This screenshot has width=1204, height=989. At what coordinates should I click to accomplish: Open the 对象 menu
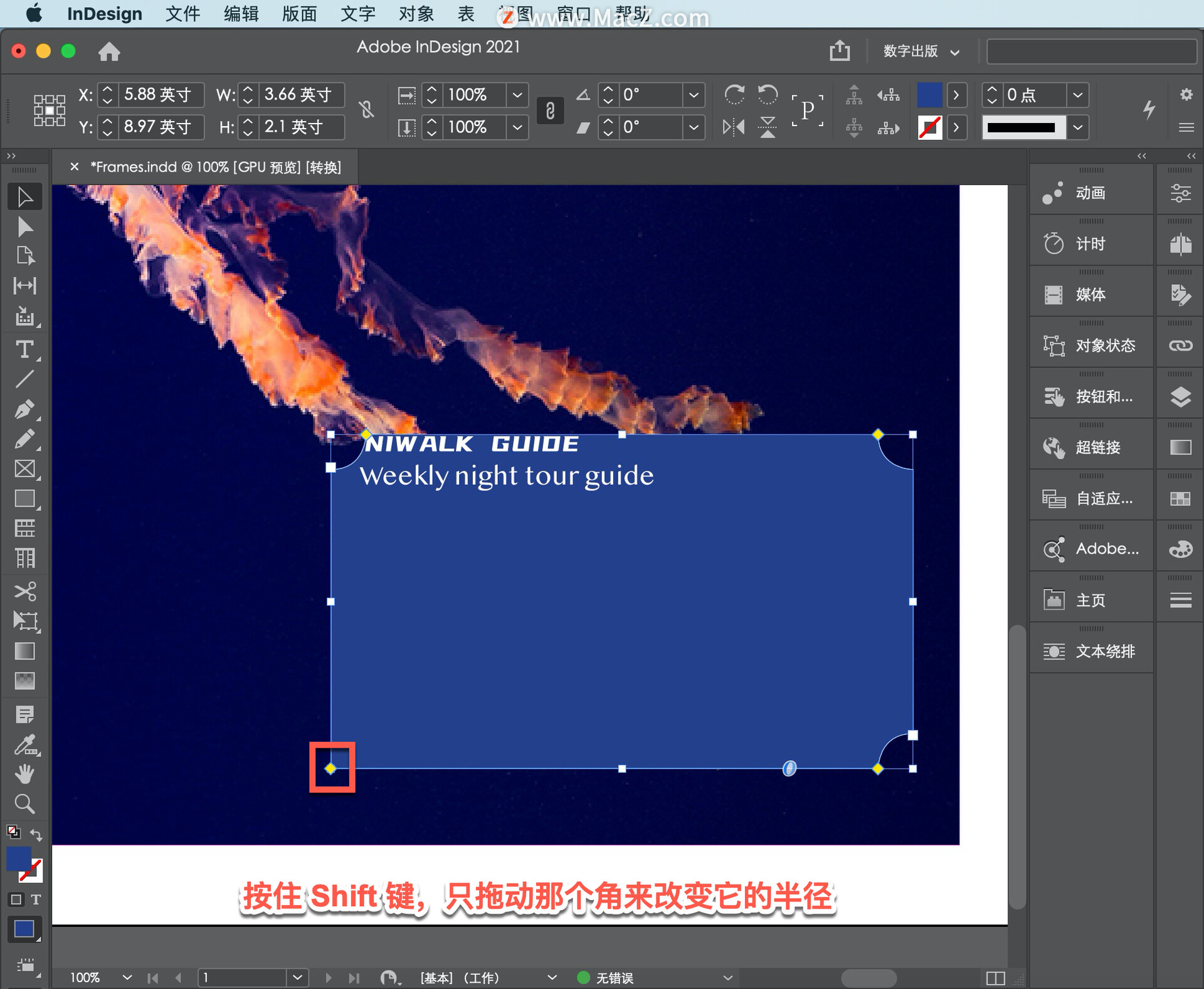pyautogui.click(x=416, y=14)
